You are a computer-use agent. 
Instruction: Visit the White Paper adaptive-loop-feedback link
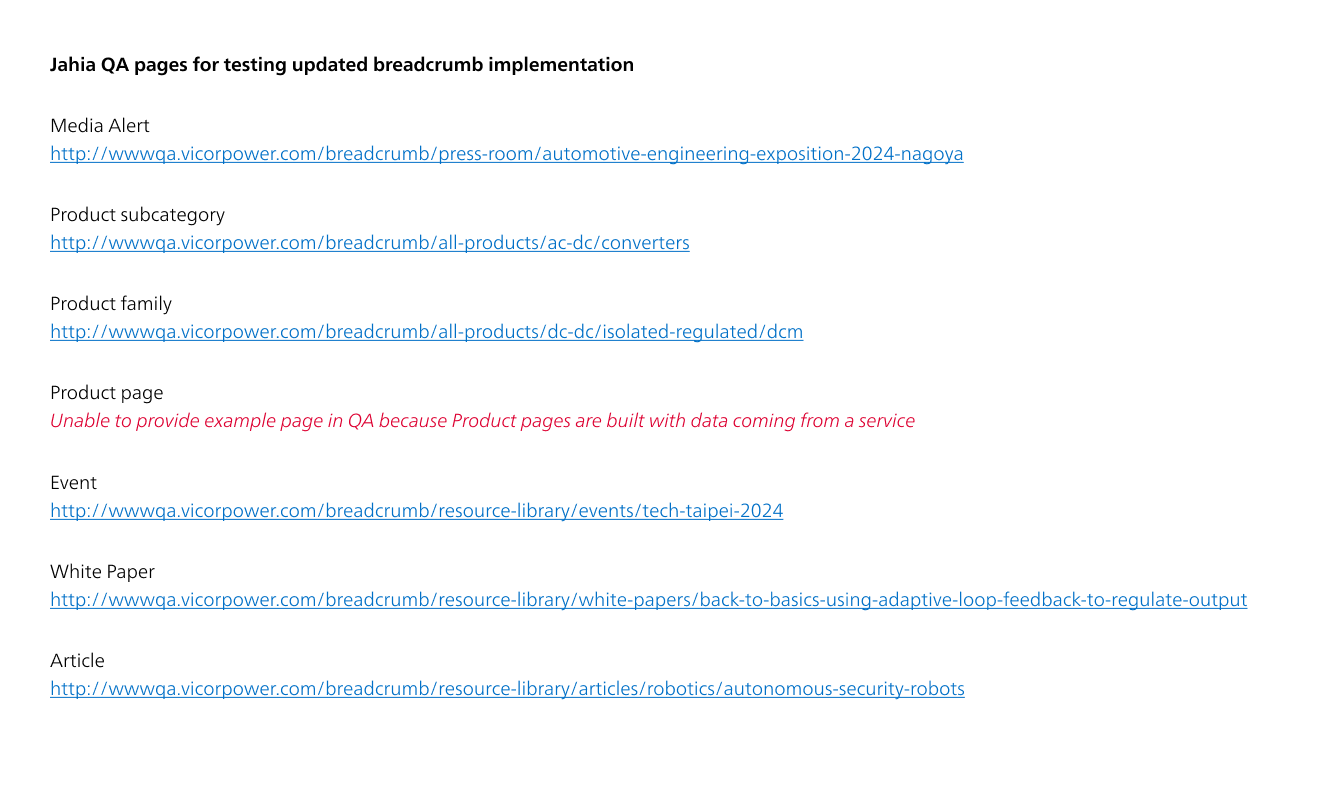649,600
